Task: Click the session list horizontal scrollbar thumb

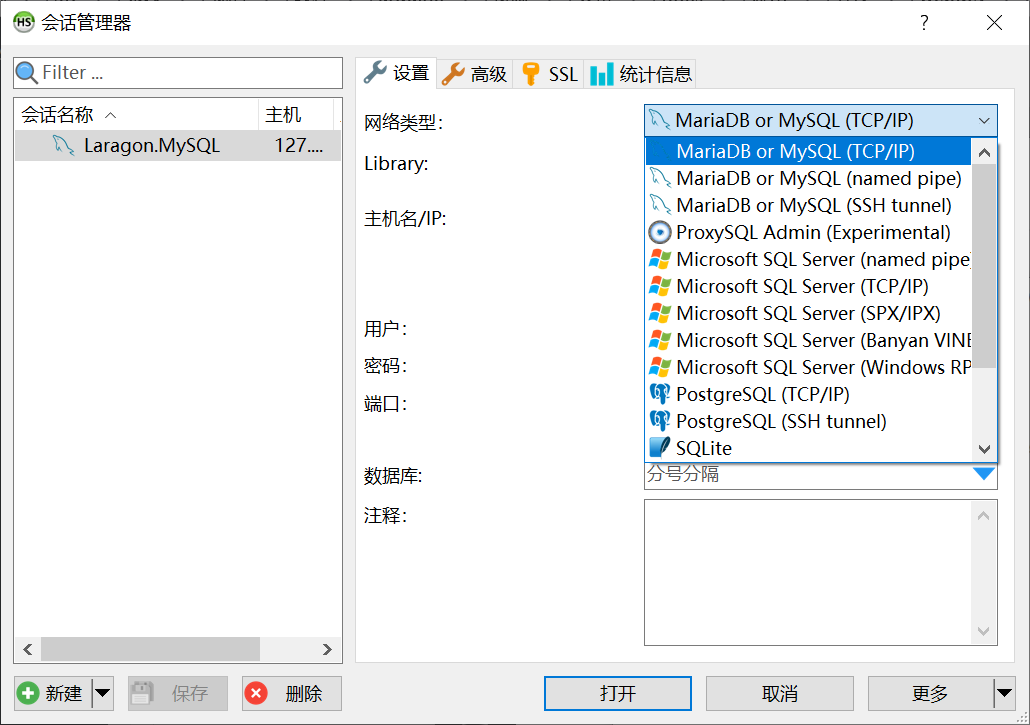Action: click(150, 649)
